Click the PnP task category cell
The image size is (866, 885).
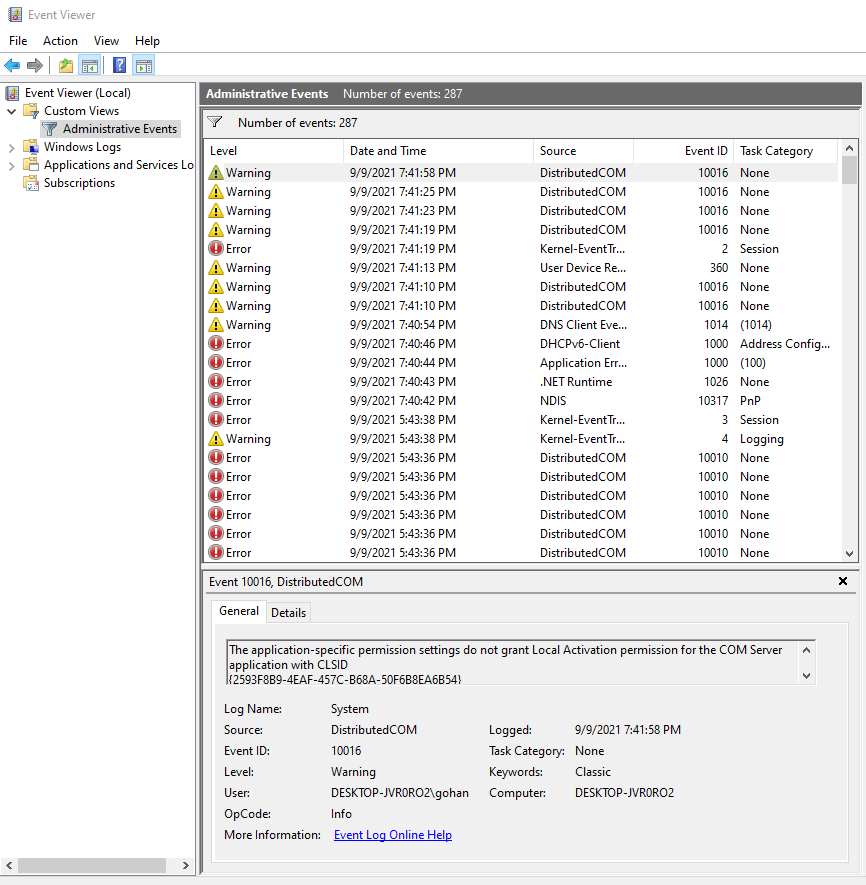tap(750, 401)
